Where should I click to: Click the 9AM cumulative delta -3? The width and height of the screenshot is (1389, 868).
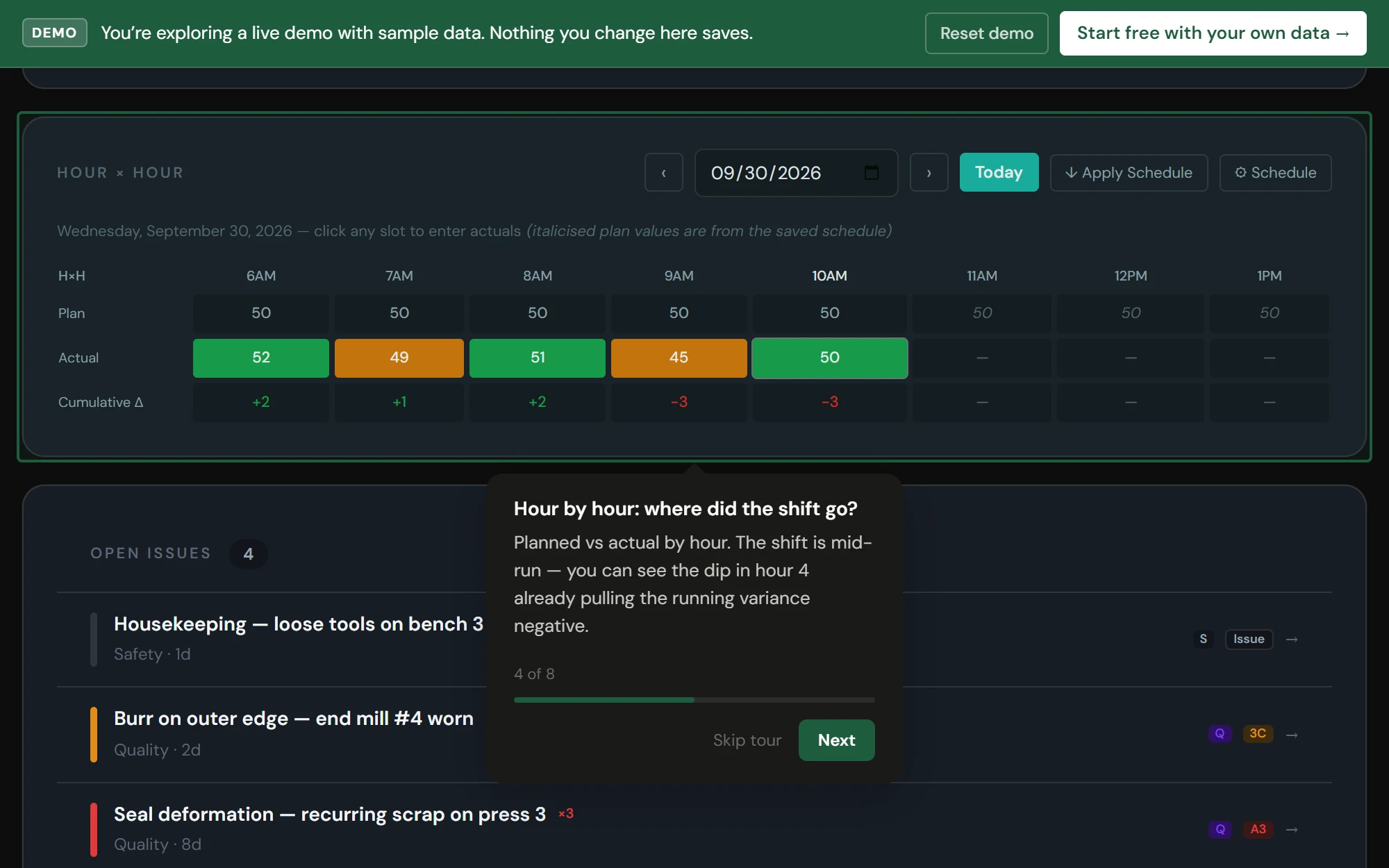coord(679,402)
